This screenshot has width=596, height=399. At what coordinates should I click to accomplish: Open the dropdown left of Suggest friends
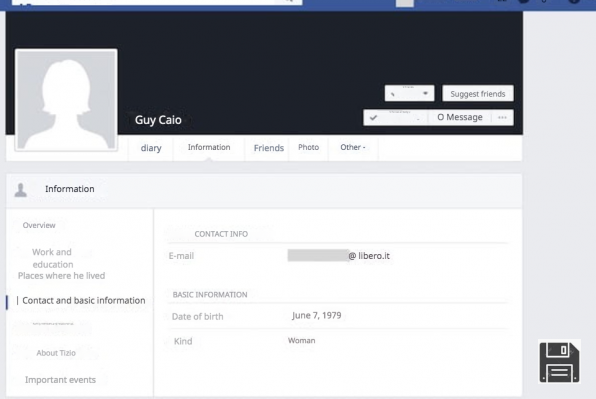pyautogui.click(x=409, y=93)
